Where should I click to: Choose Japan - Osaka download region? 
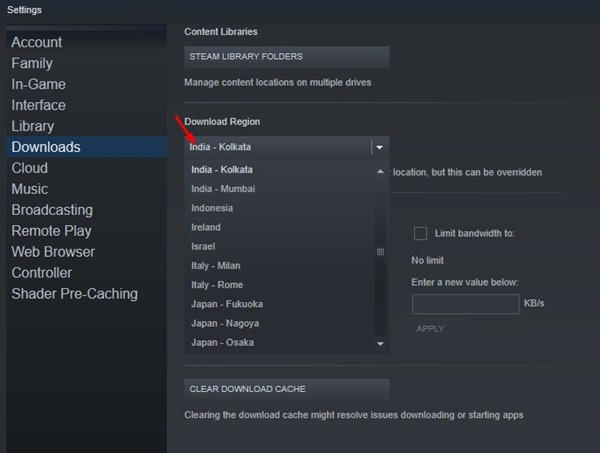(222, 343)
